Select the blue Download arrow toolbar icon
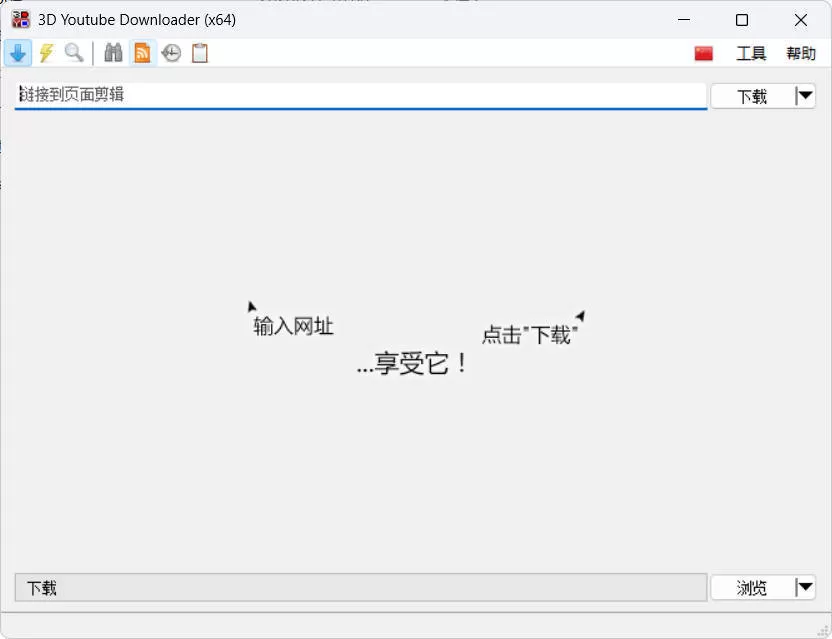Screen dimensions: 832x639 click(x=18, y=53)
